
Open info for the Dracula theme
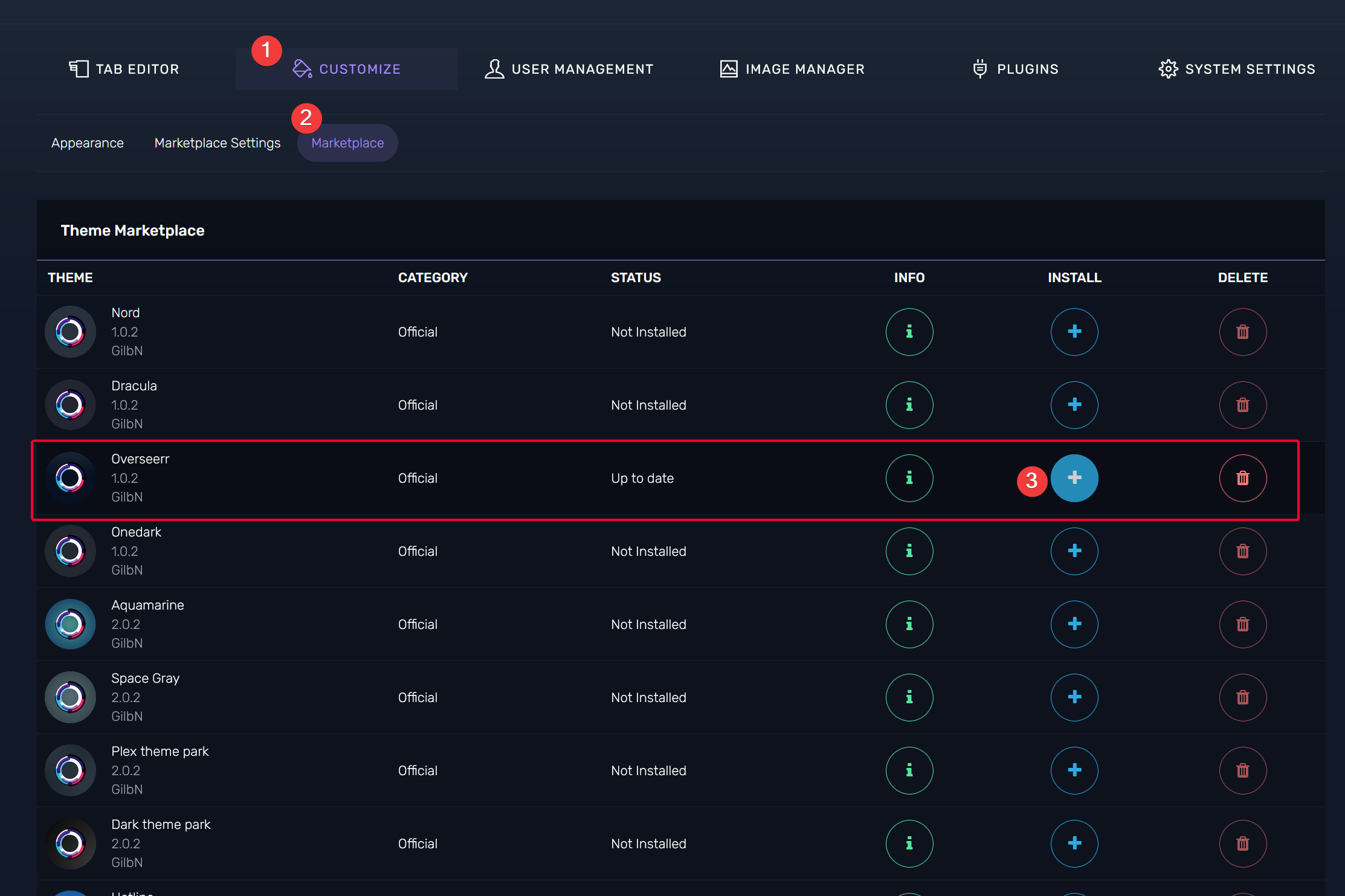[909, 405]
